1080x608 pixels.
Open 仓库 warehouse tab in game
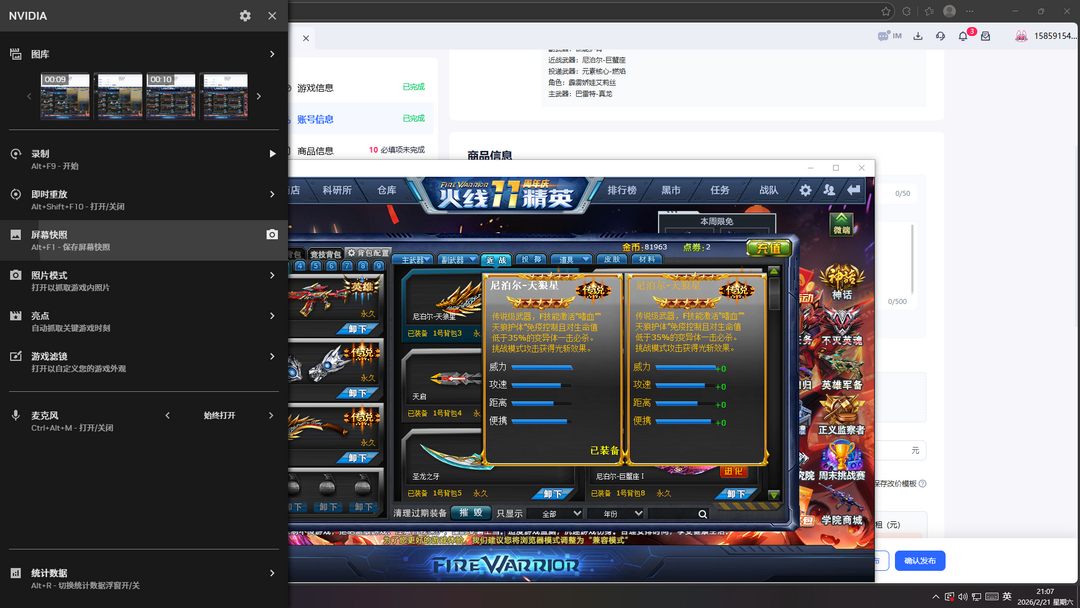pyautogui.click(x=386, y=190)
